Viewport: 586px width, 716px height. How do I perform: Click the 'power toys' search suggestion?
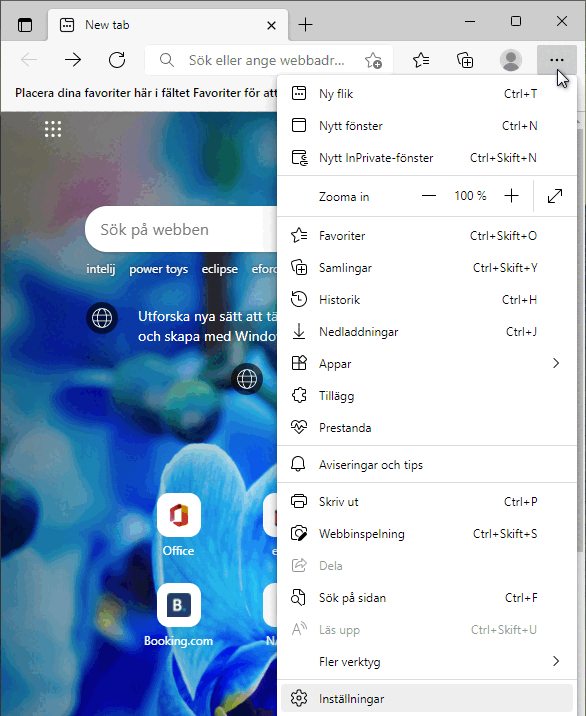158,269
